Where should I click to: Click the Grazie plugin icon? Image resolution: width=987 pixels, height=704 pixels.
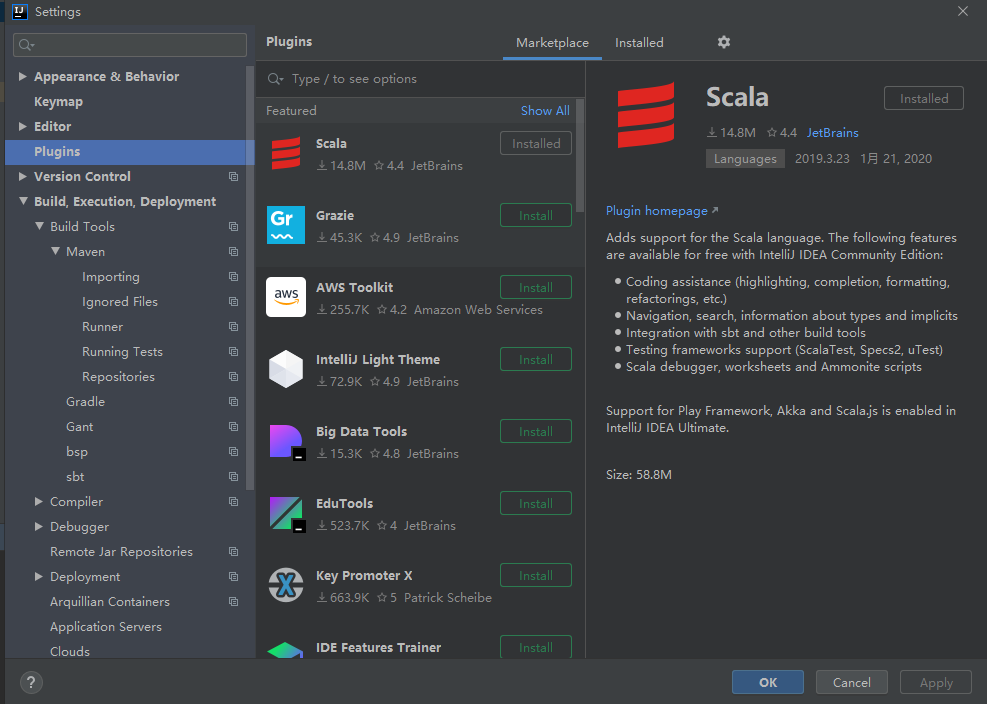point(286,225)
